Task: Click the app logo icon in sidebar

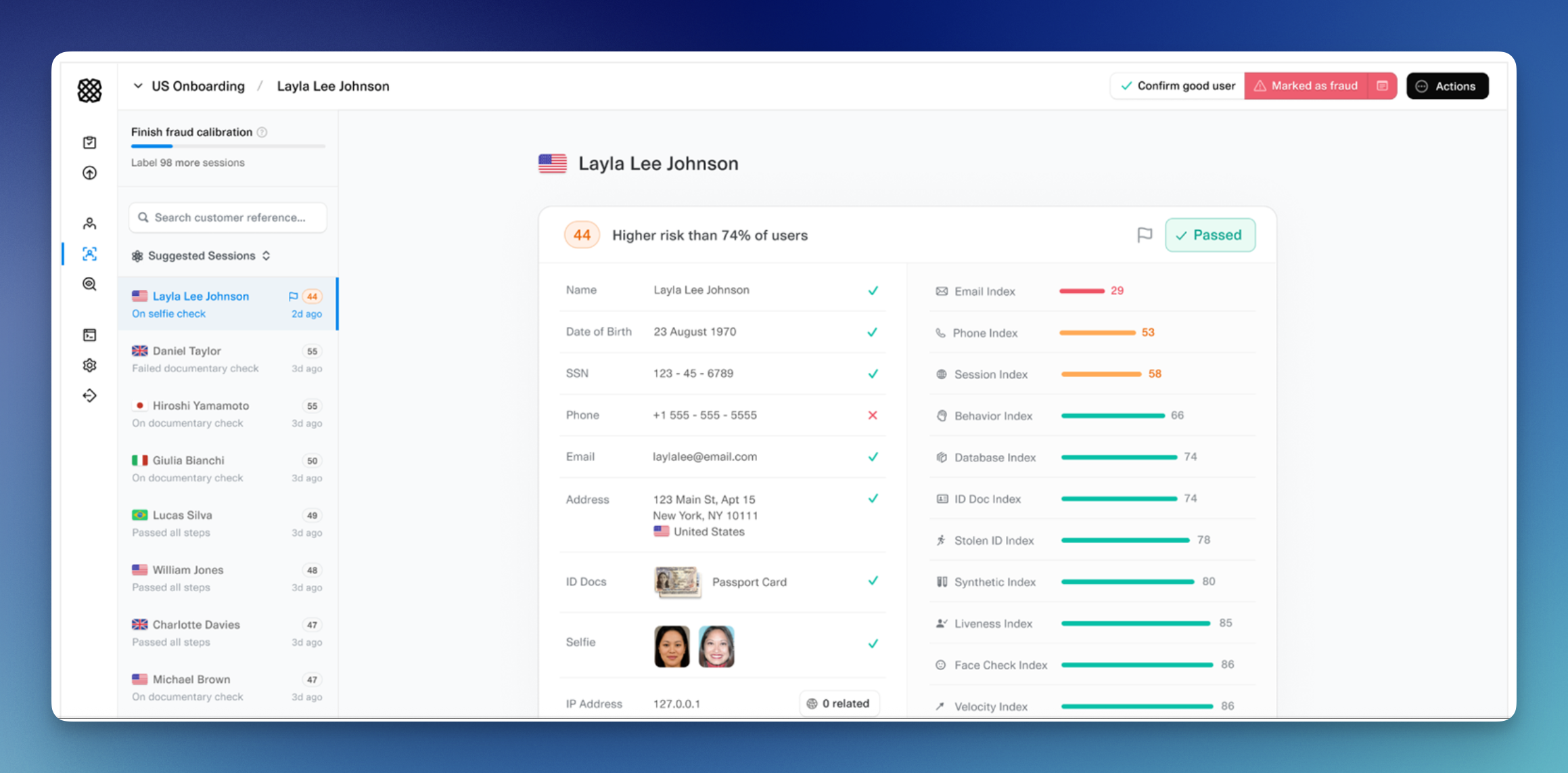Action: 89,90
